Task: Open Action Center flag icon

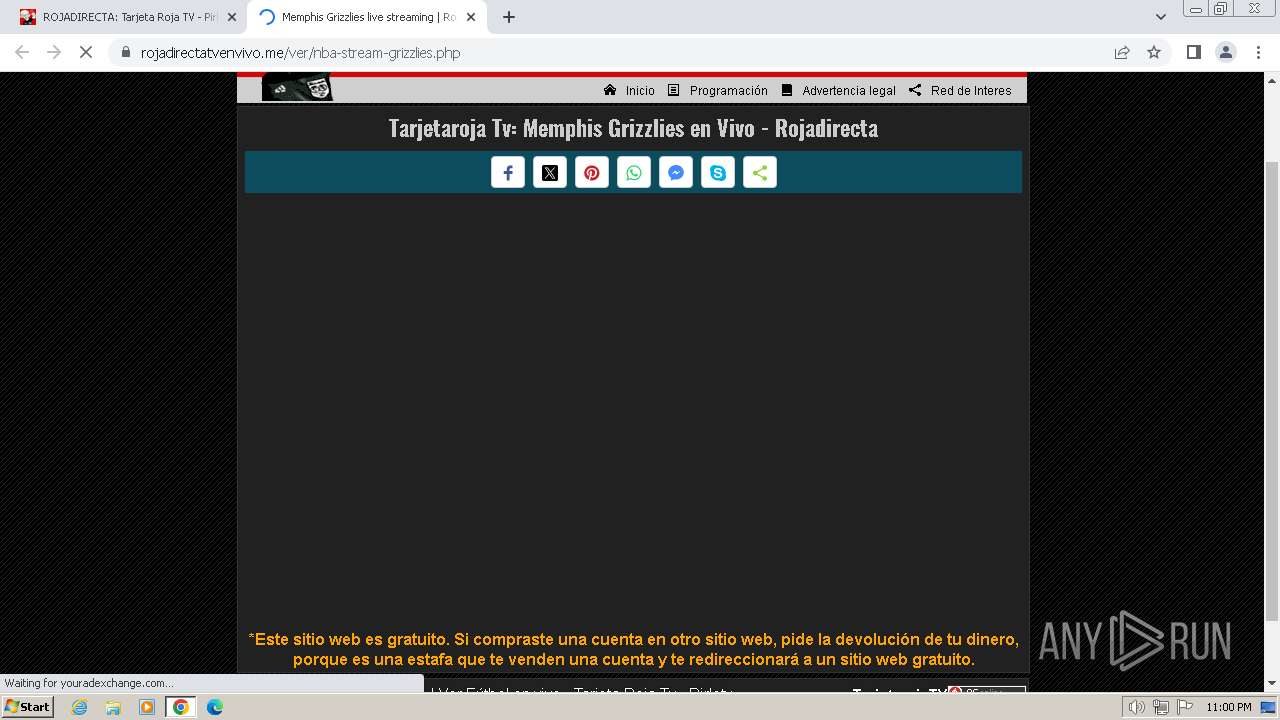Action: (1184, 707)
